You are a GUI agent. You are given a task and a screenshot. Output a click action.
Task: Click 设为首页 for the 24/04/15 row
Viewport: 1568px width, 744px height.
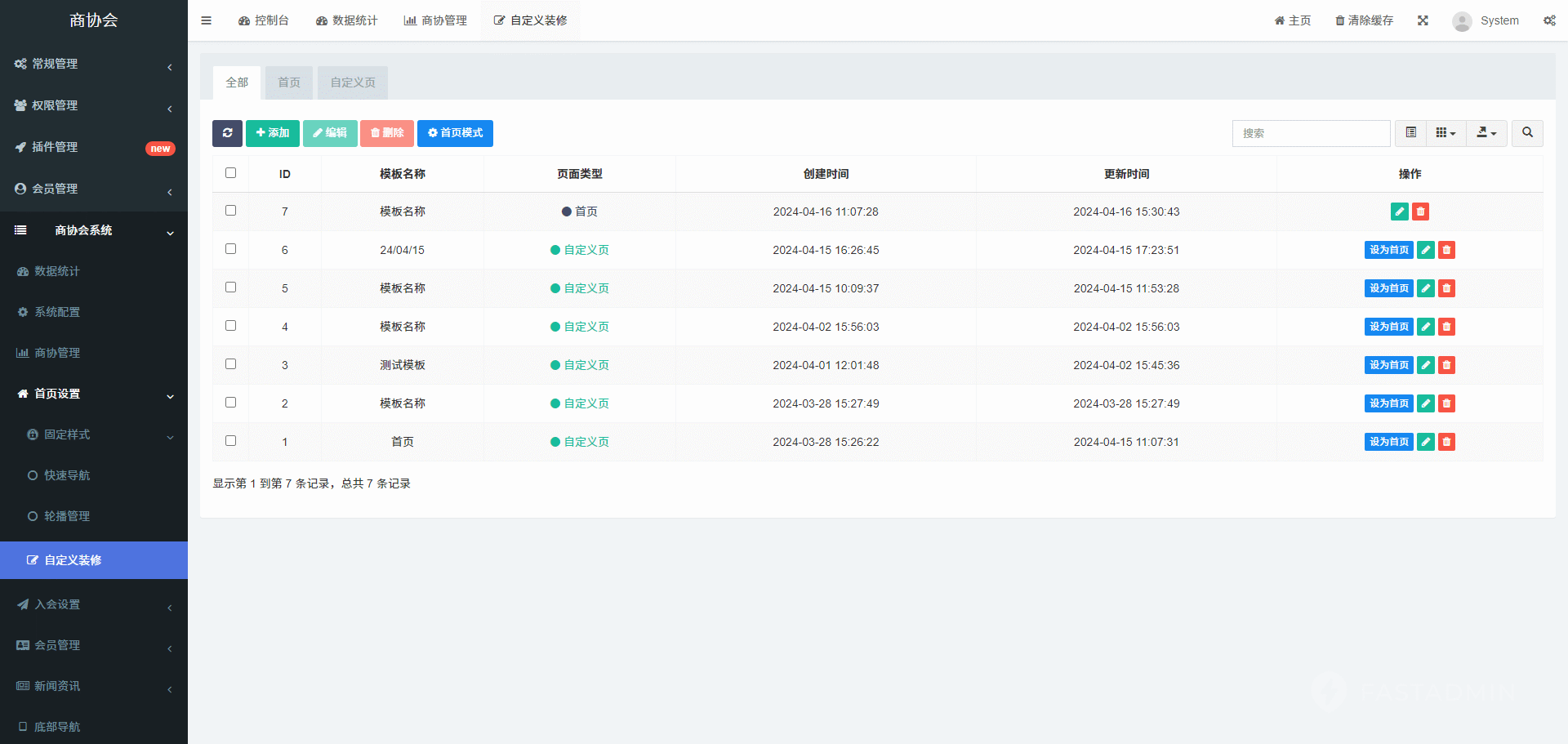1388,250
